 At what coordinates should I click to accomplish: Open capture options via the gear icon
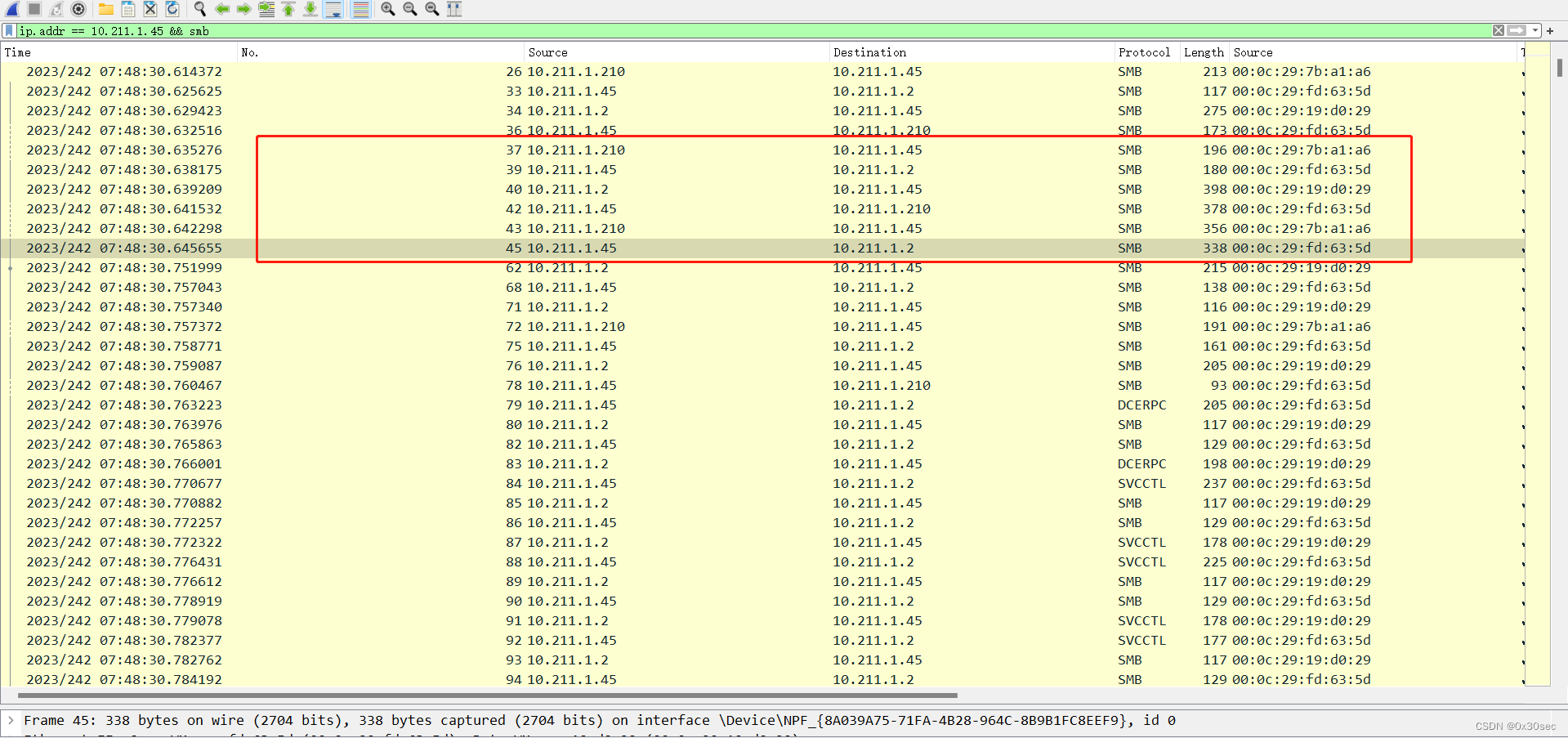click(x=78, y=9)
